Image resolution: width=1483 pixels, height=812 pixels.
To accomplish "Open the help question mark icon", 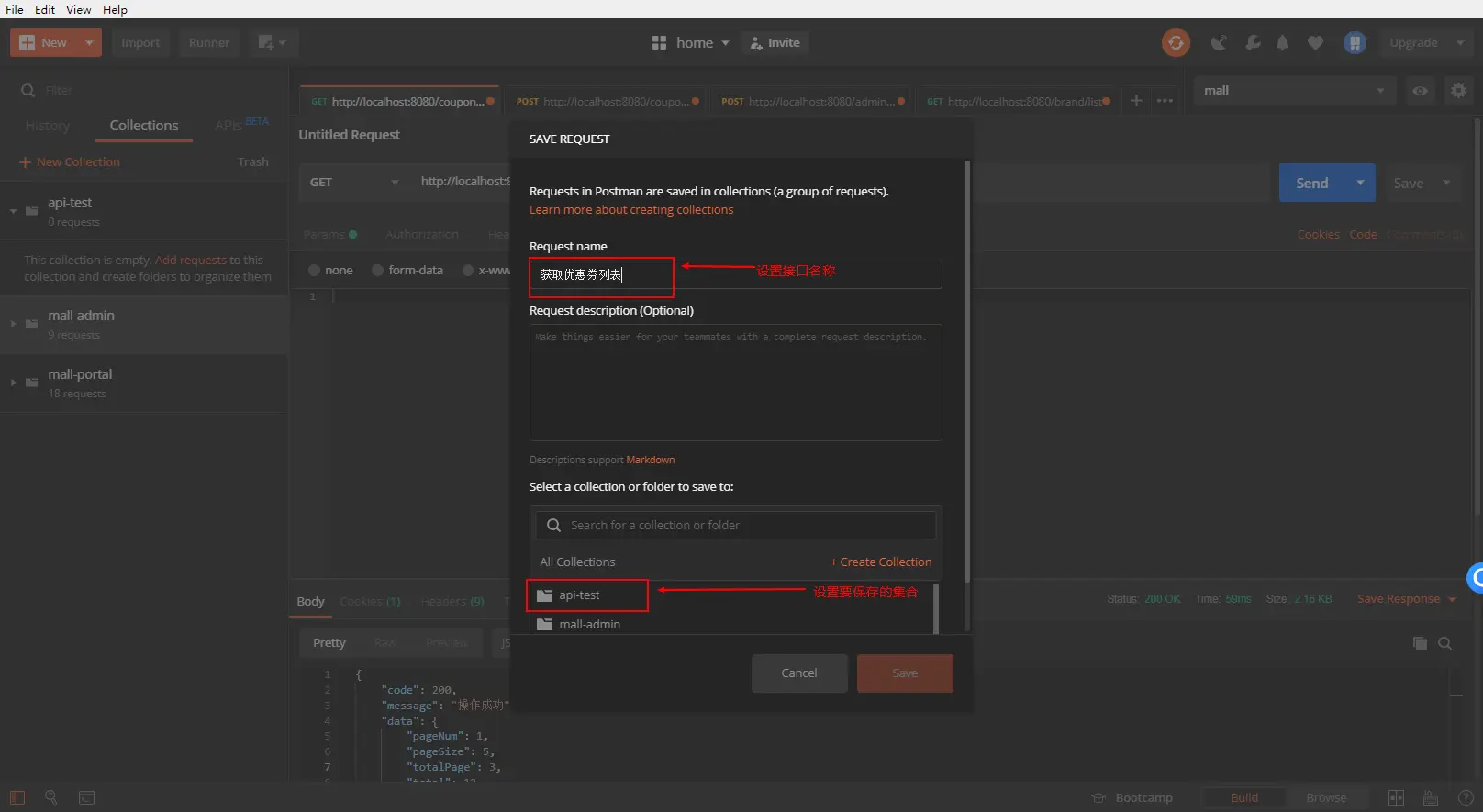I will (1465, 797).
